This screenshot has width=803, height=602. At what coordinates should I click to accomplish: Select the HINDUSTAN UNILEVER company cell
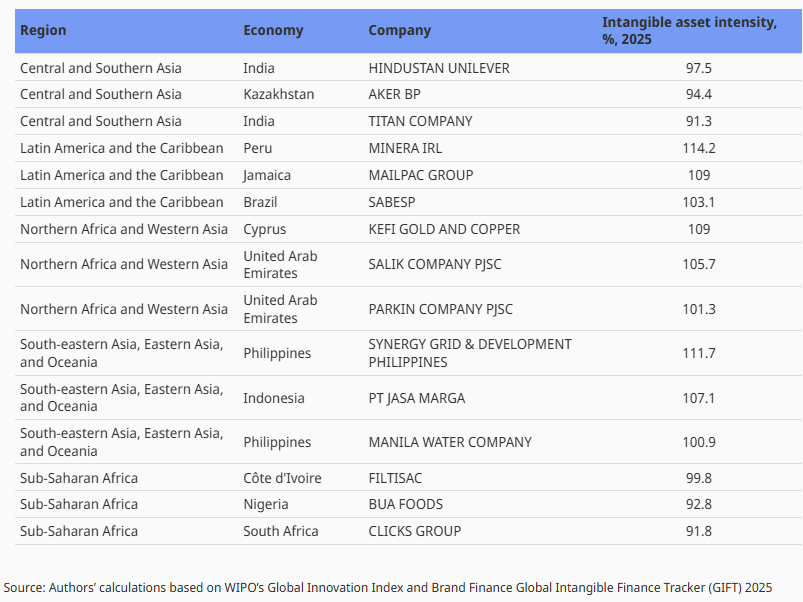pos(439,68)
